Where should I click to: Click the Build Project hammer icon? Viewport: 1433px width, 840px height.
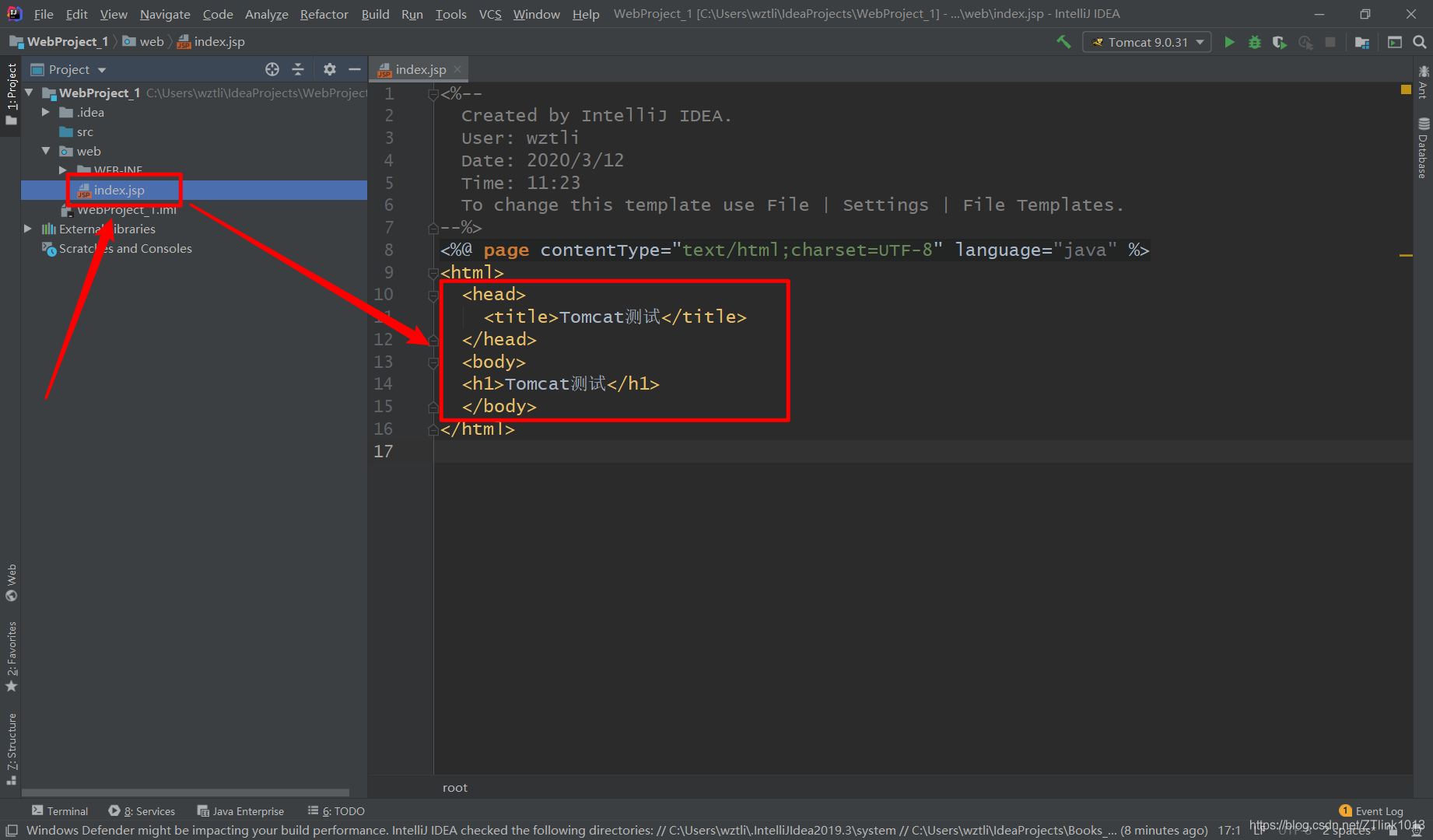coord(1063,42)
